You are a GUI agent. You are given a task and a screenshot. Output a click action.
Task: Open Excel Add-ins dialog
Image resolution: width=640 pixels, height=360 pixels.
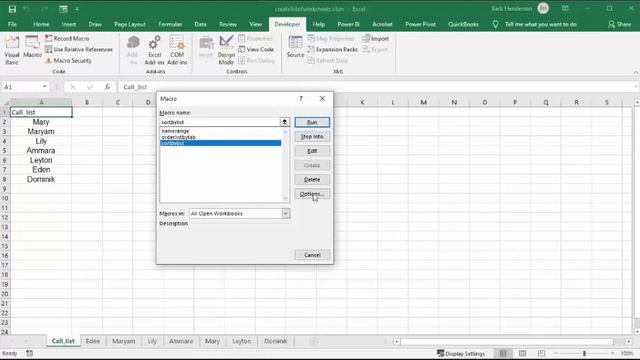pos(154,50)
